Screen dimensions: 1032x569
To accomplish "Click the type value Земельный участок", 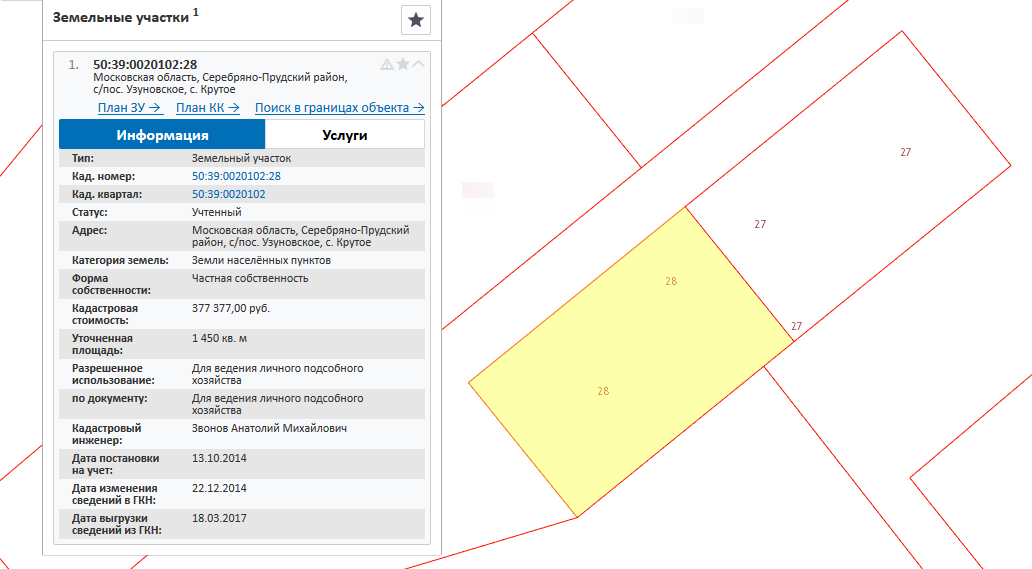I will coord(242,159).
